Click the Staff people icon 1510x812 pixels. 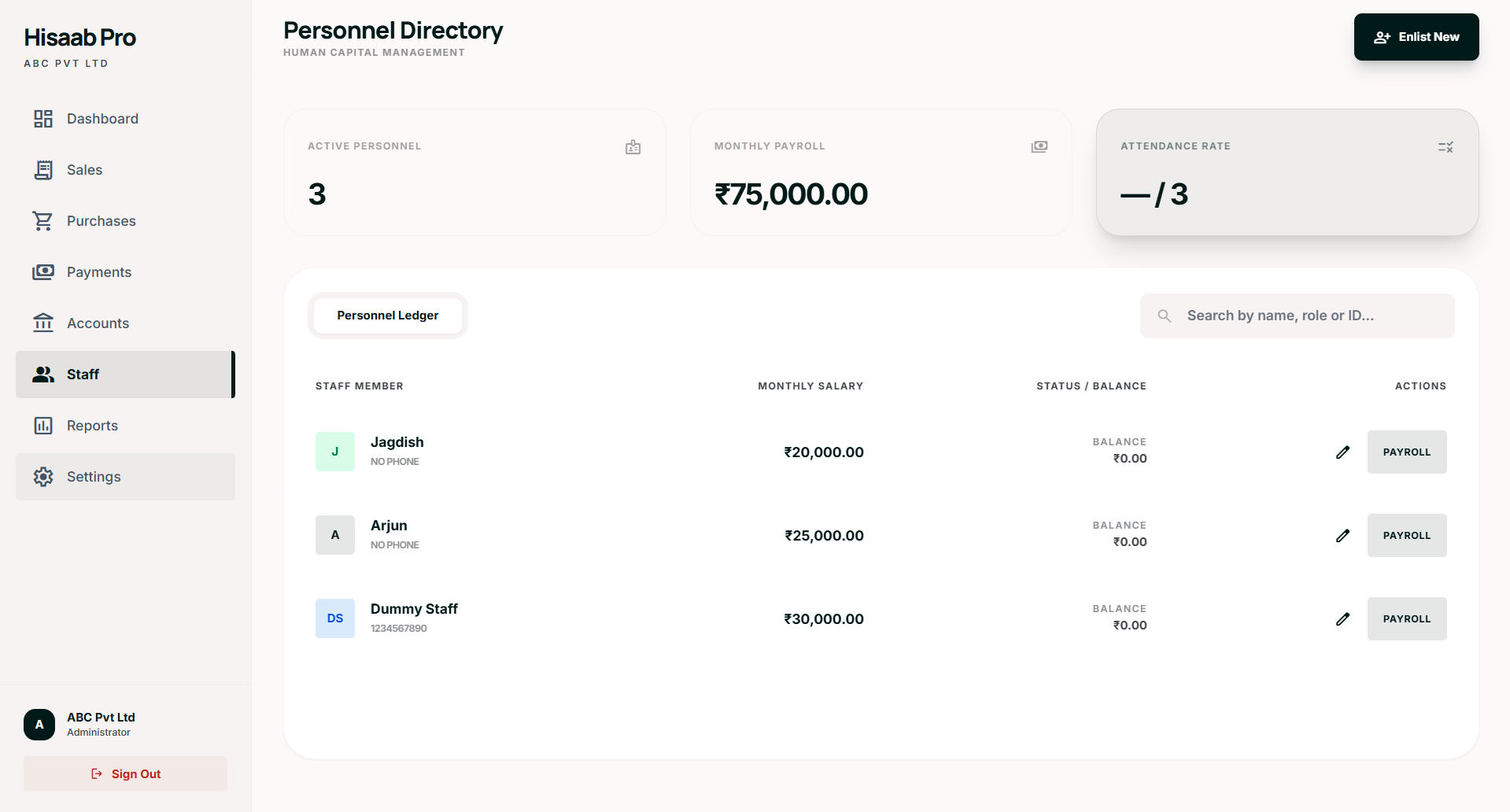(x=43, y=375)
